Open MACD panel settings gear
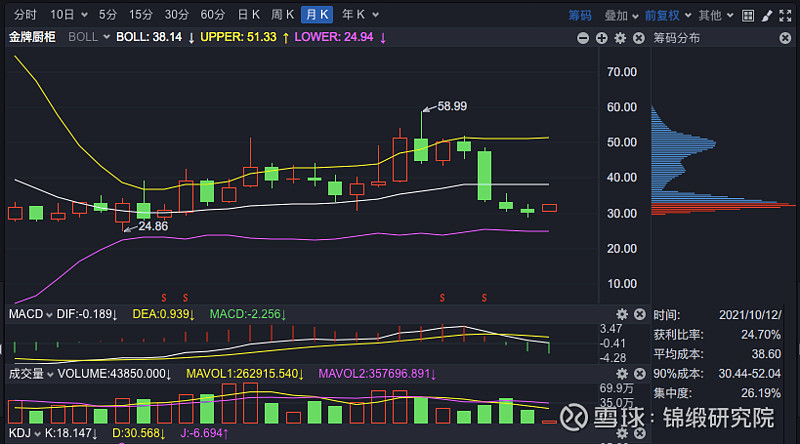The height and width of the screenshot is (444, 800). point(621,315)
